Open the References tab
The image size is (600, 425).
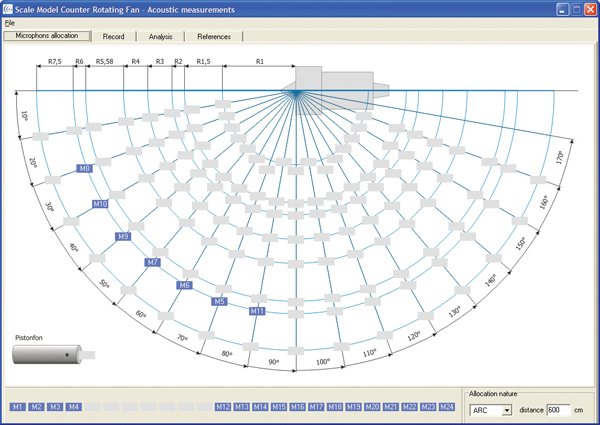click(x=214, y=36)
